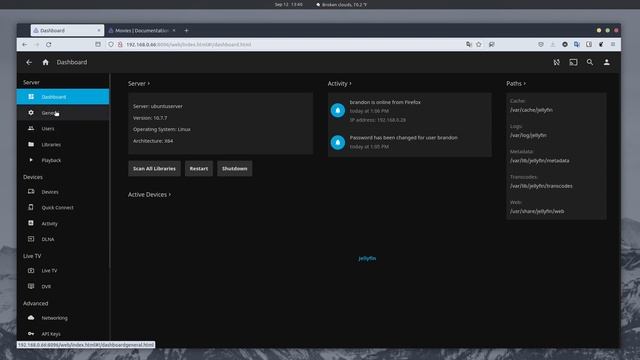Click the General gear icon
The width and height of the screenshot is (640, 360).
point(31,112)
